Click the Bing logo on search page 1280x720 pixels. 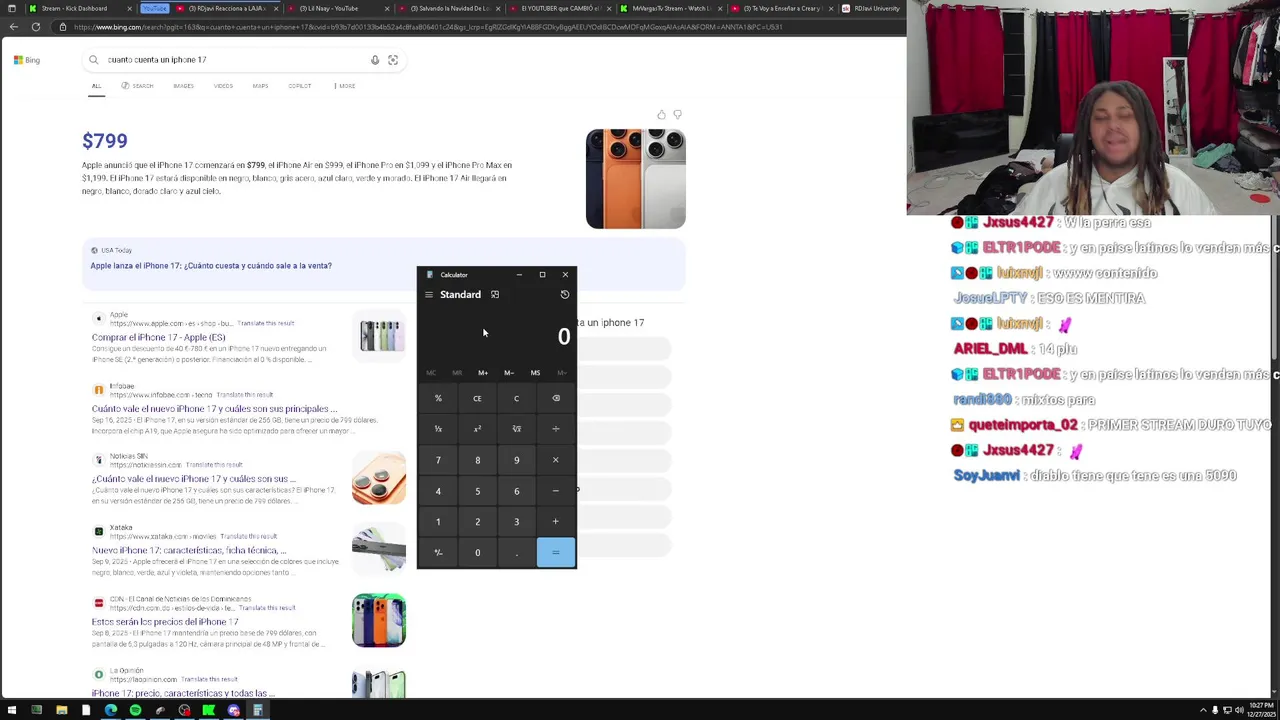[x=27, y=60]
